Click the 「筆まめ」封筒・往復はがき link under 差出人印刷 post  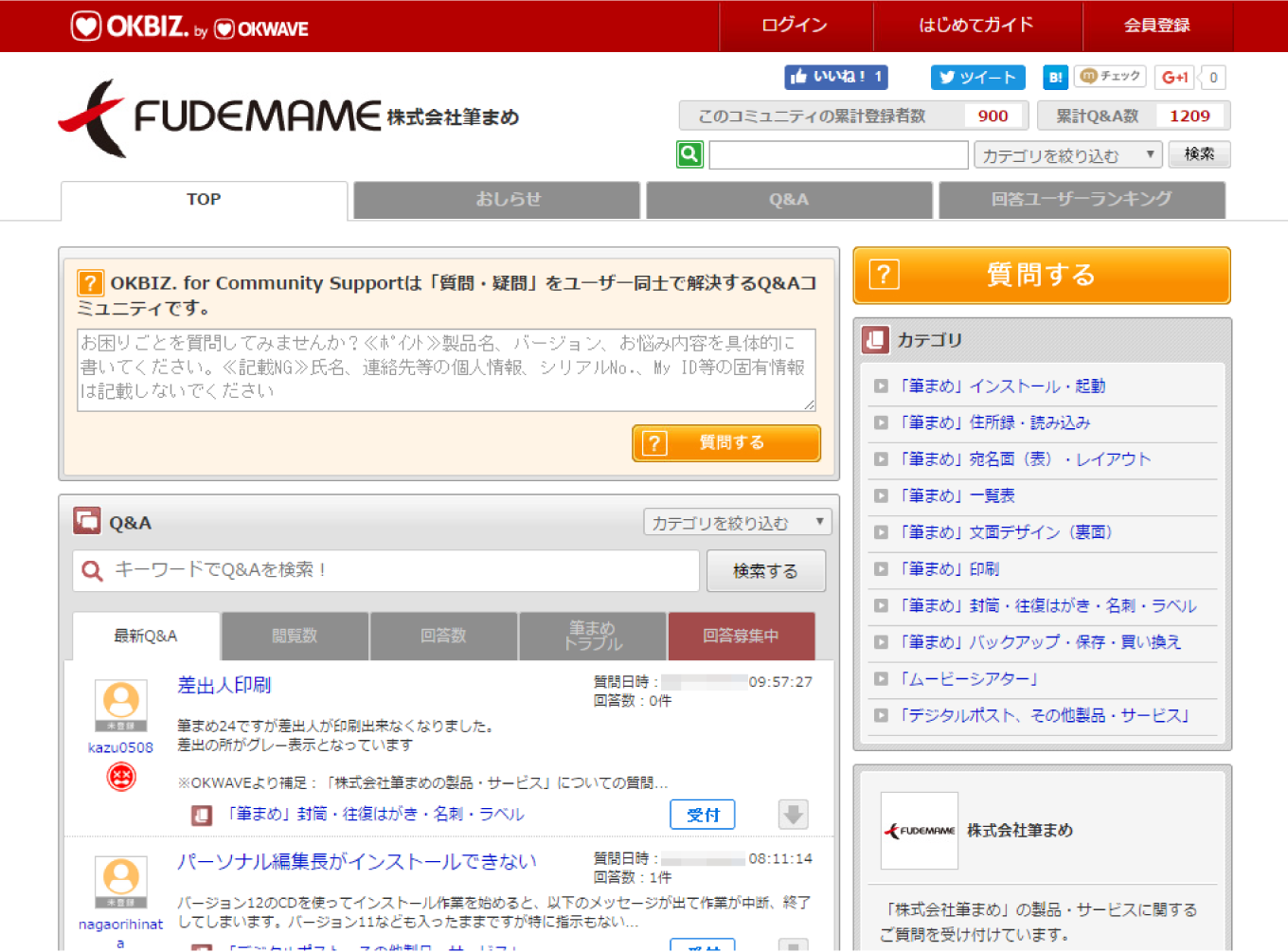[x=375, y=815]
